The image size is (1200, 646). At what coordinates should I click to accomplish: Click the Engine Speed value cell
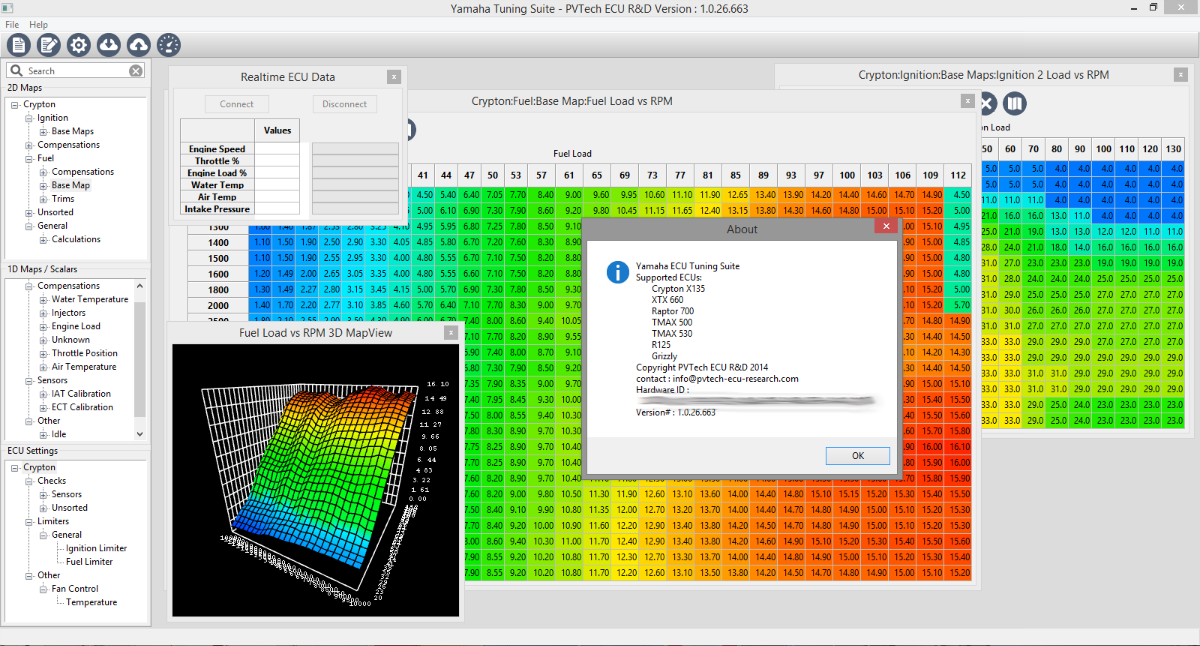pyautogui.click(x=277, y=149)
